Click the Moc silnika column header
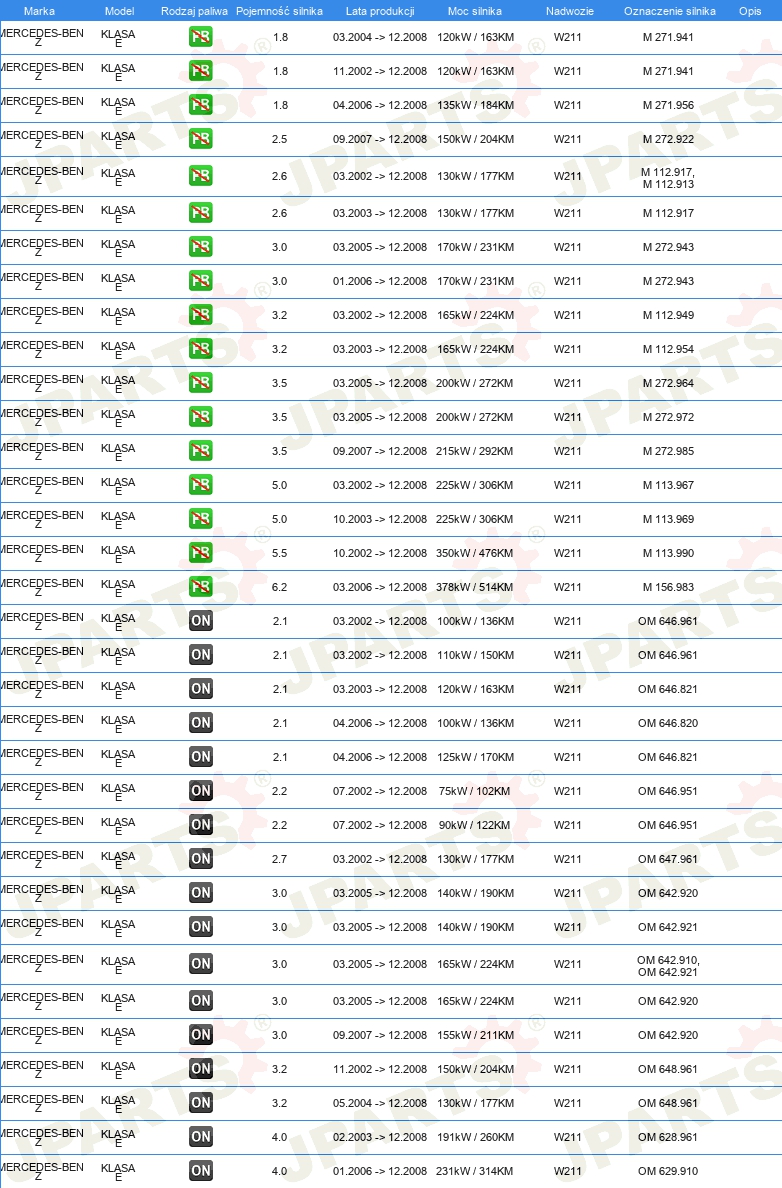782x1188 pixels. click(x=475, y=11)
